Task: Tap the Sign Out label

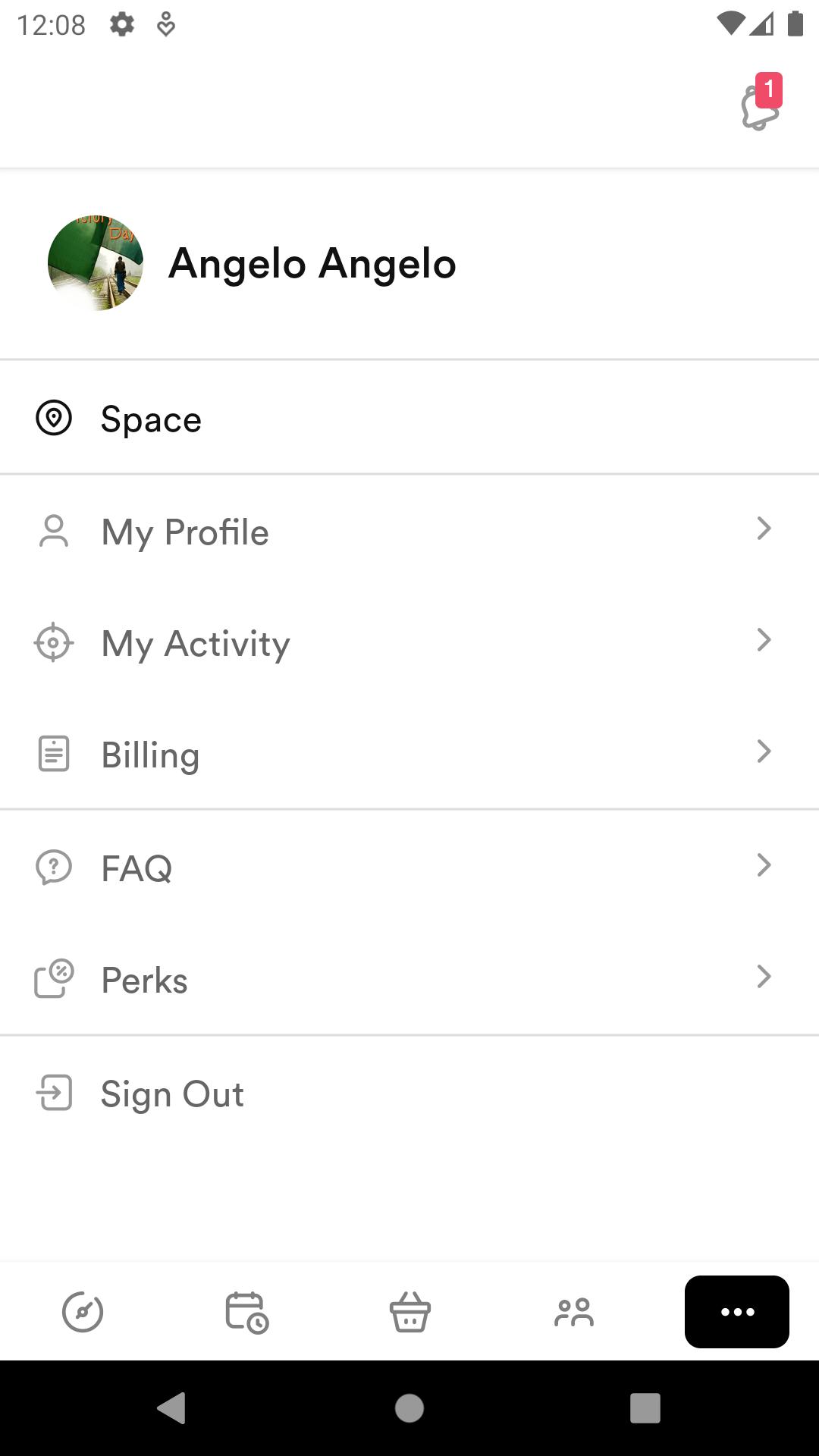Action: [172, 1094]
